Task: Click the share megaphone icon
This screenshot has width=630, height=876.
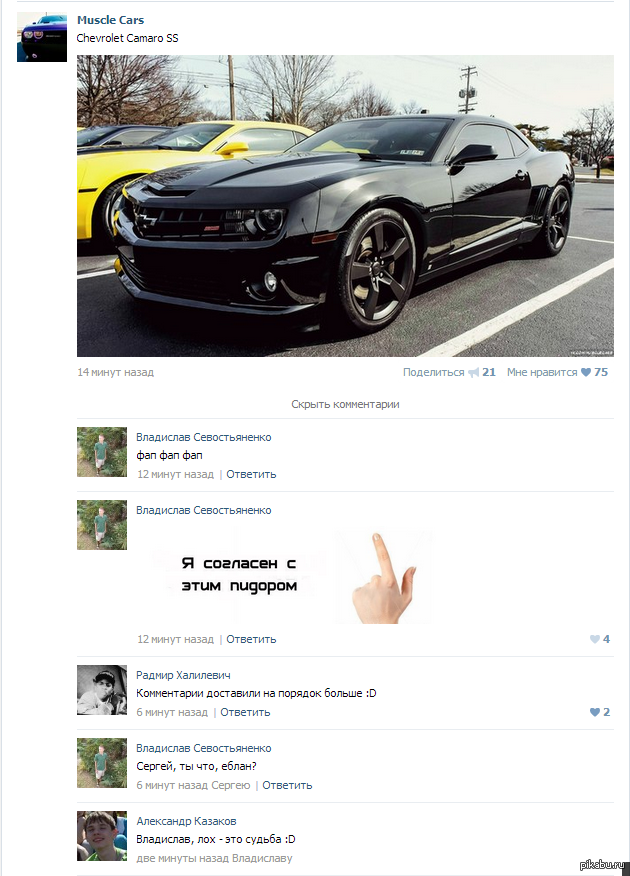Action: click(x=473, y=373)
